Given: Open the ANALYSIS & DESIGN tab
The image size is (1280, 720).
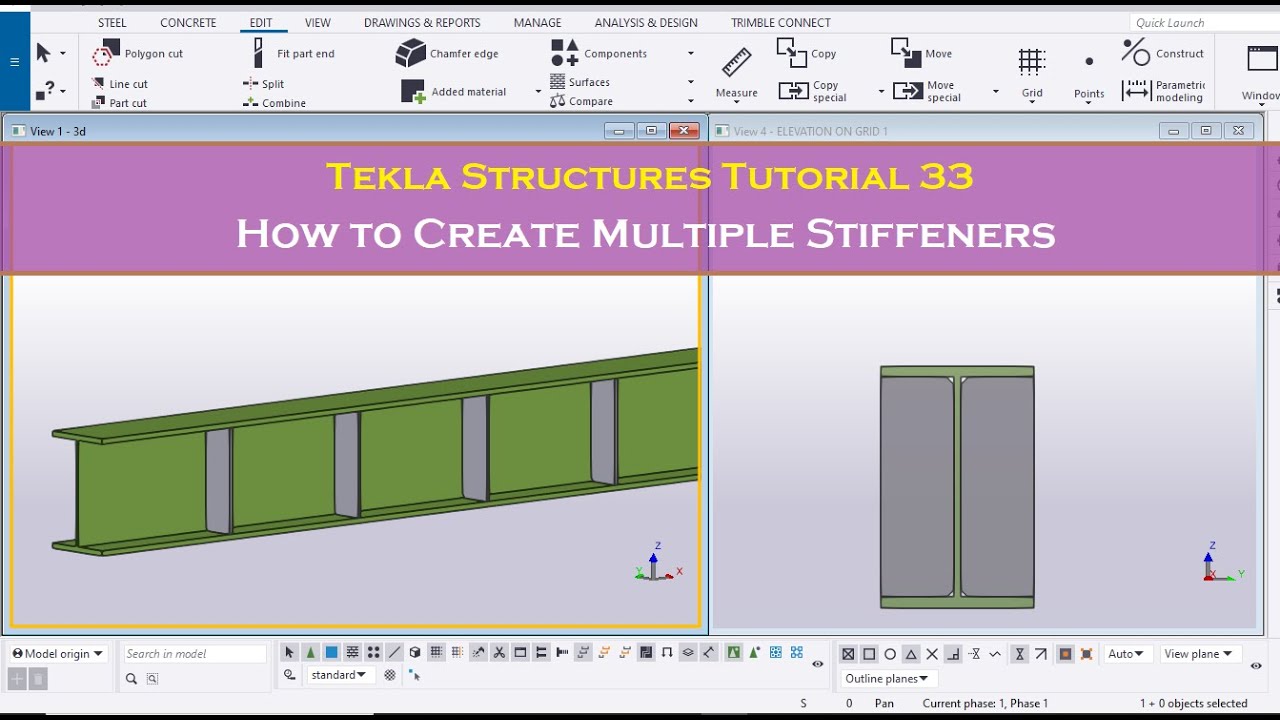Looking at the screenshot, I should 646,22.
